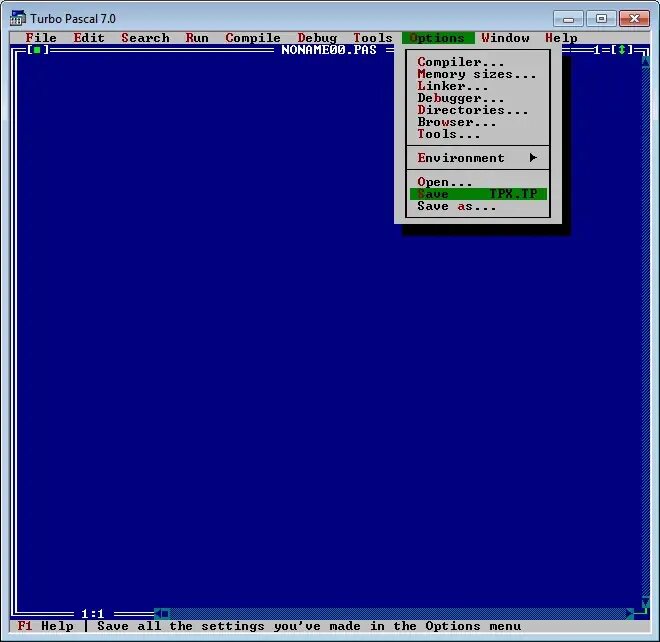The width and height of the screenshot is (660, 642).
Task: Select Save TPX.TP menu entry
Action: coord(478,194)
